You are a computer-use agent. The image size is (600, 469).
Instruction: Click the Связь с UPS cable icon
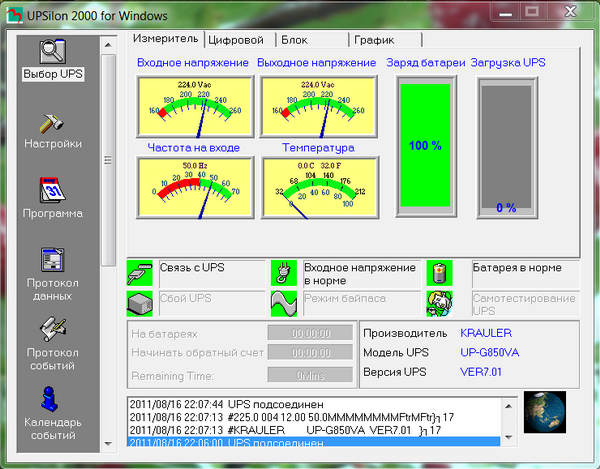(140, 273)
